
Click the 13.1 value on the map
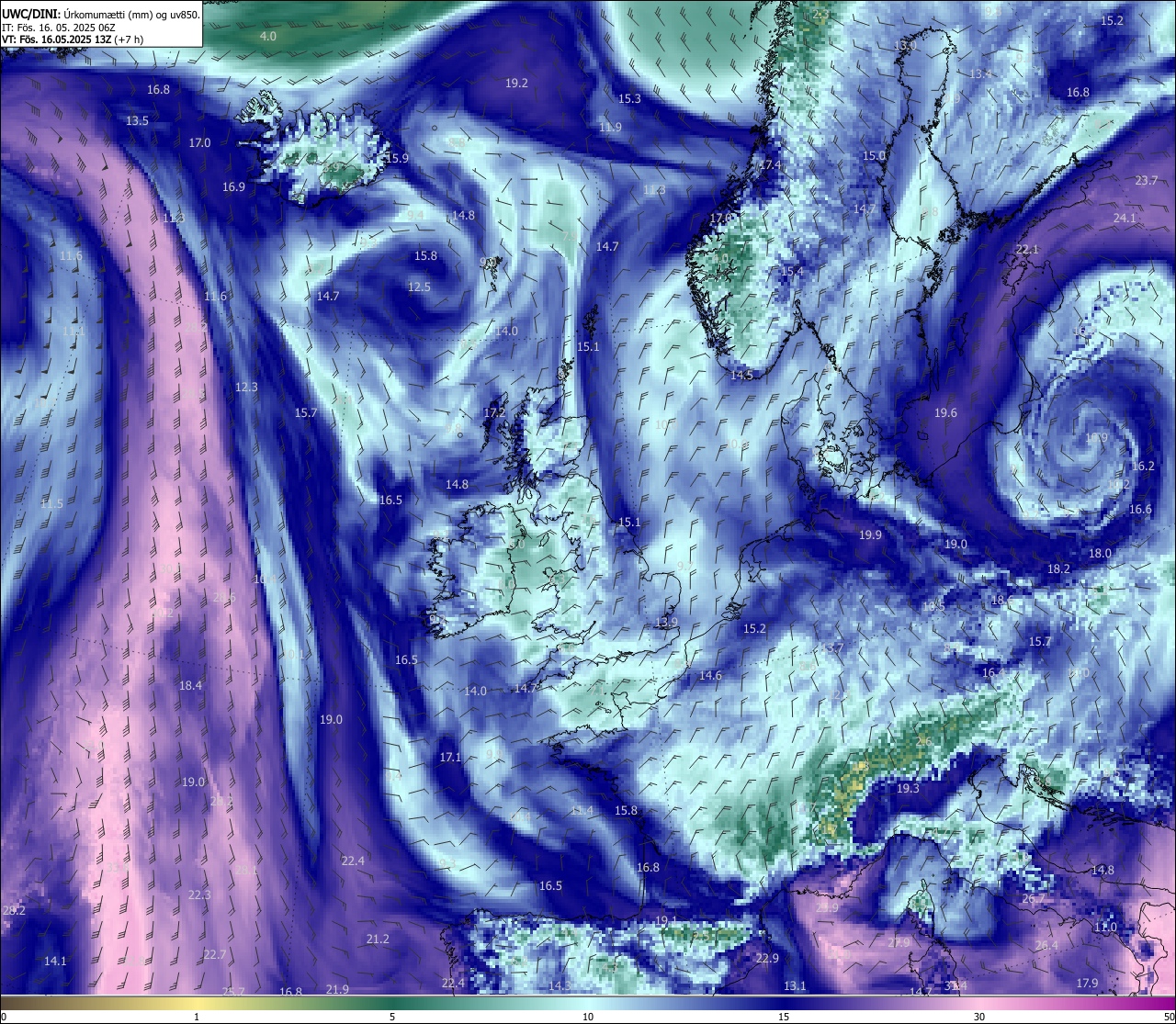point(795,985)
